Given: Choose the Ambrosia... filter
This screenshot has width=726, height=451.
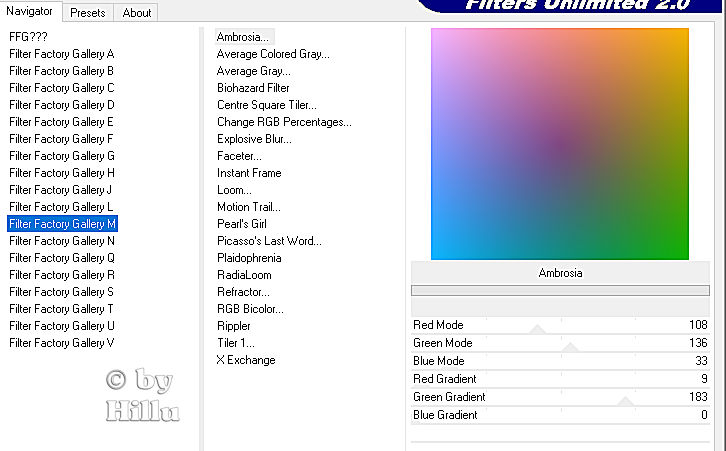Looking at the screenshot, I should point(243,37).
